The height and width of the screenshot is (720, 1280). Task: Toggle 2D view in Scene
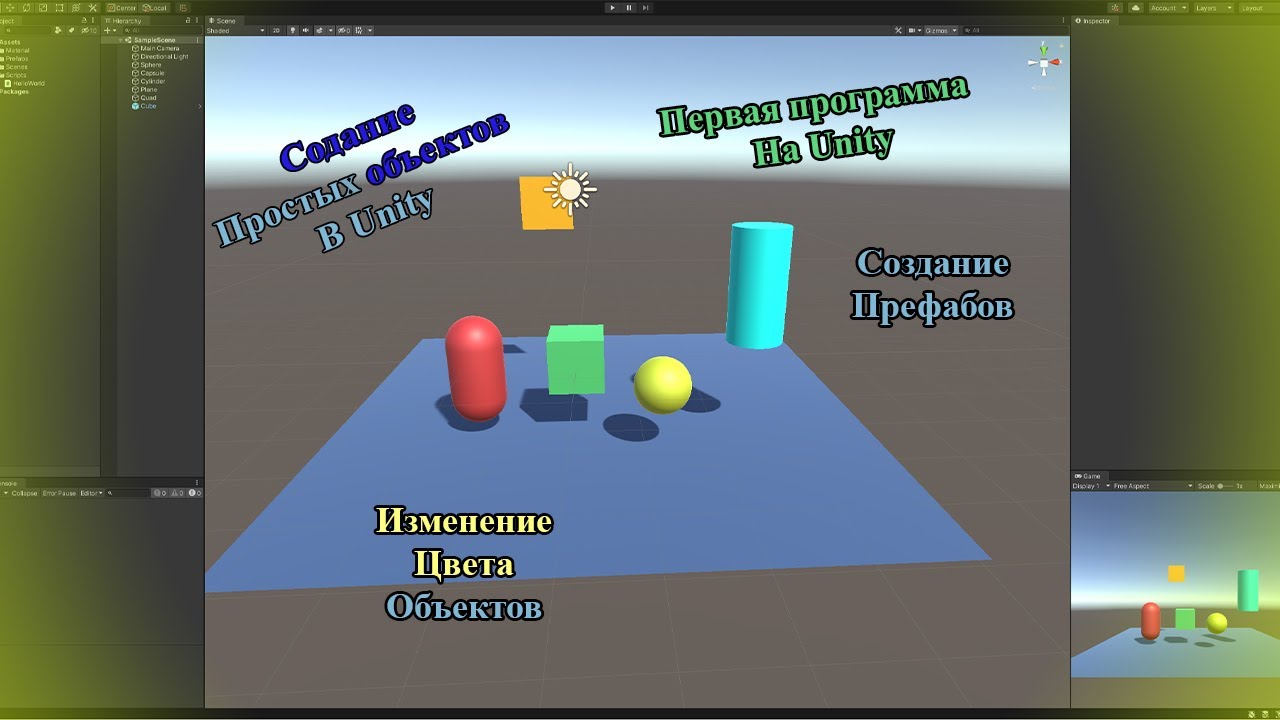(x=276, y=31)
